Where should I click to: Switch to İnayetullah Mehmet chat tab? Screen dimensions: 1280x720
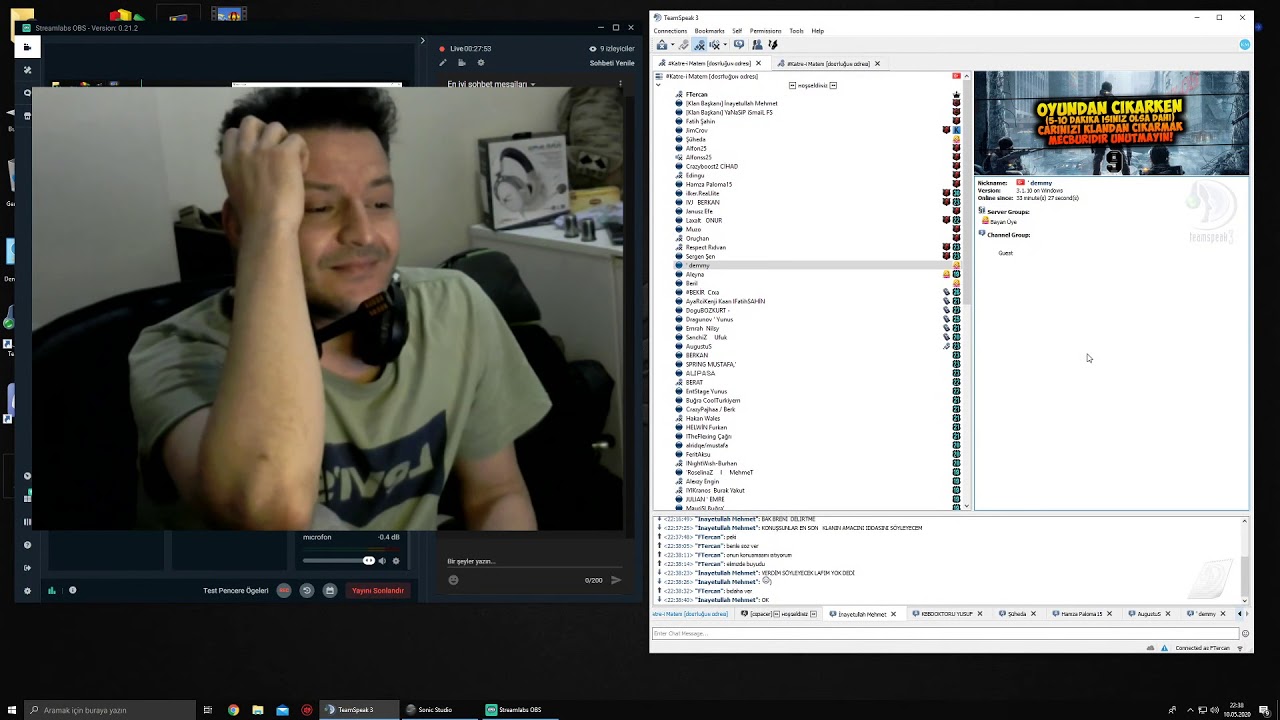click(x=862, y=614)
